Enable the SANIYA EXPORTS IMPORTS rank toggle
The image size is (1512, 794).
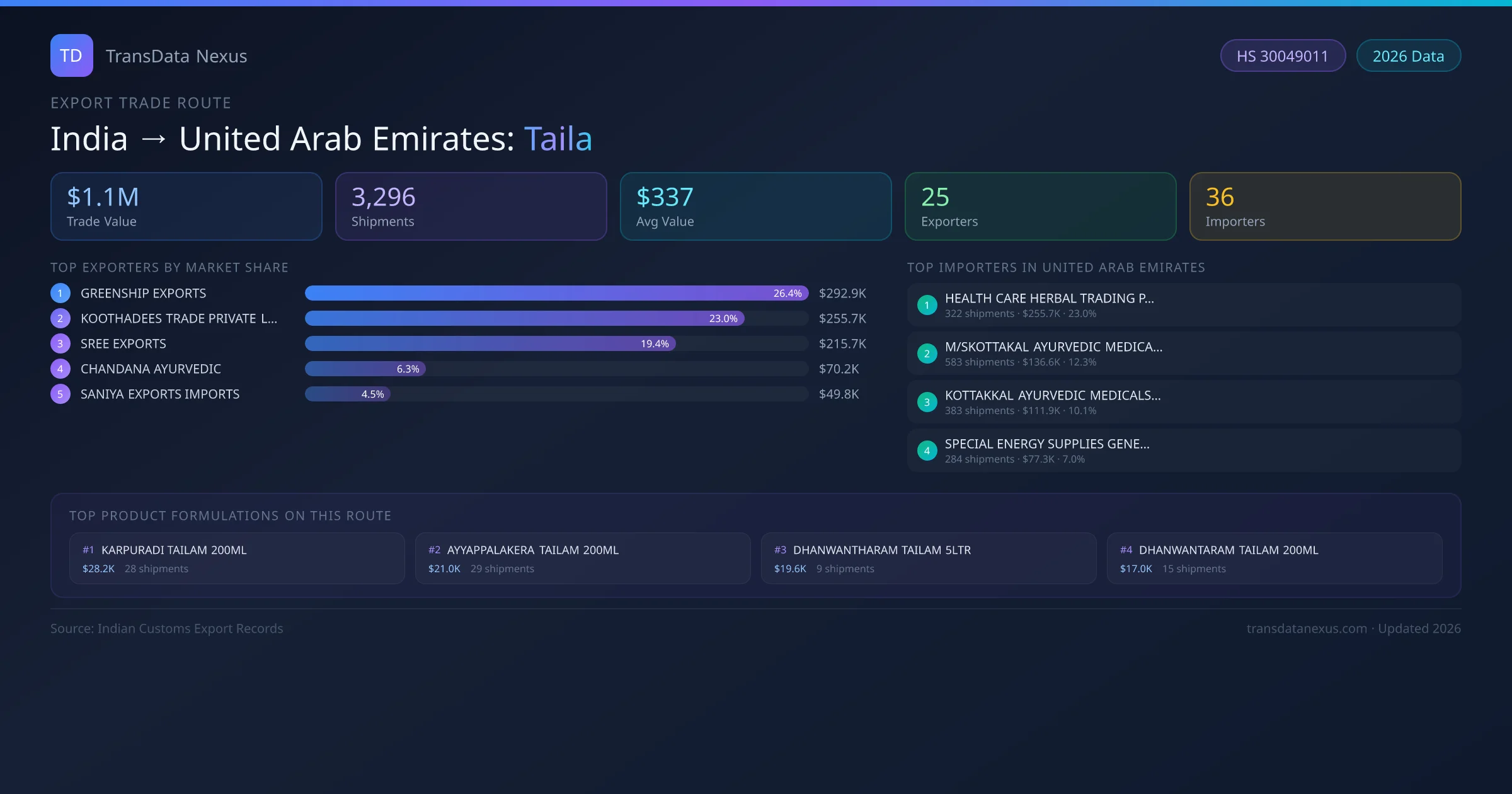(x=60, y=394)
